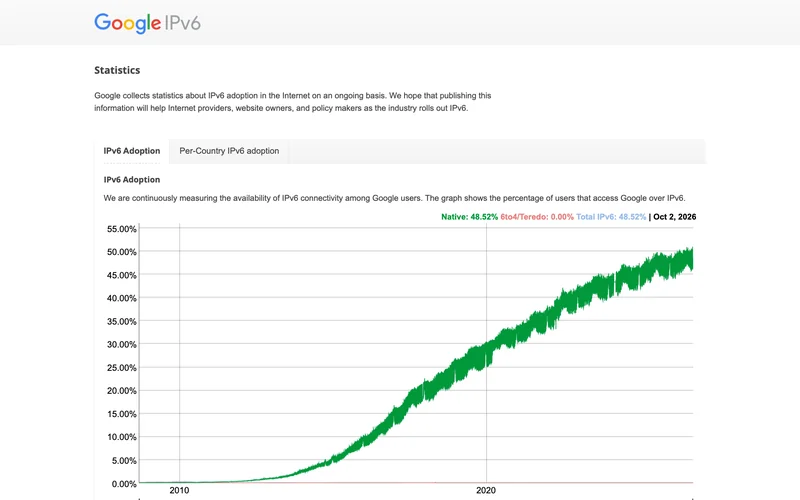Click the 'Google collects statistics' intro paragraph
Screen dimensions: 800x500
pos(292,102)
